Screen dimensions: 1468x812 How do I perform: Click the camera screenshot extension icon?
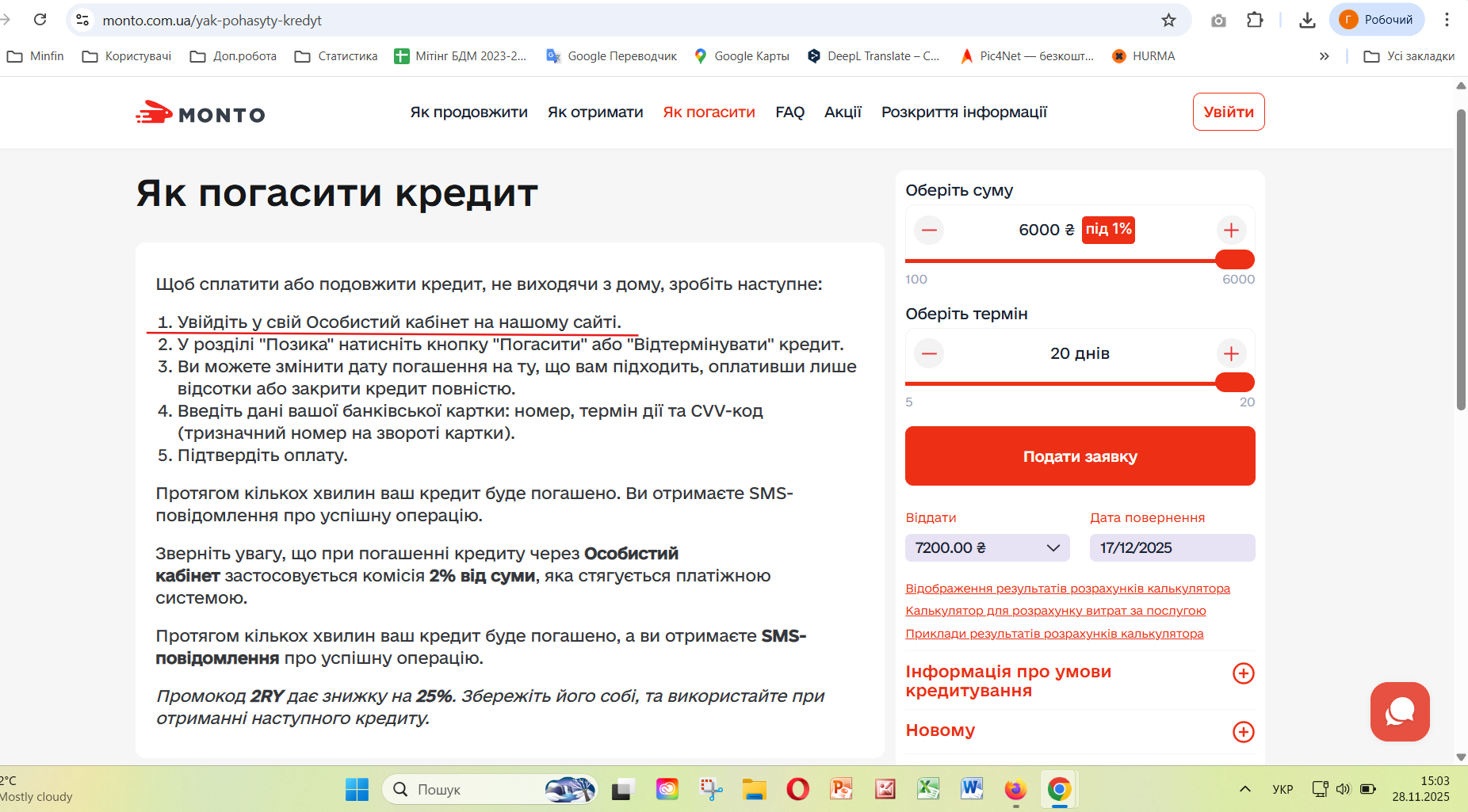click(1218, 21)
